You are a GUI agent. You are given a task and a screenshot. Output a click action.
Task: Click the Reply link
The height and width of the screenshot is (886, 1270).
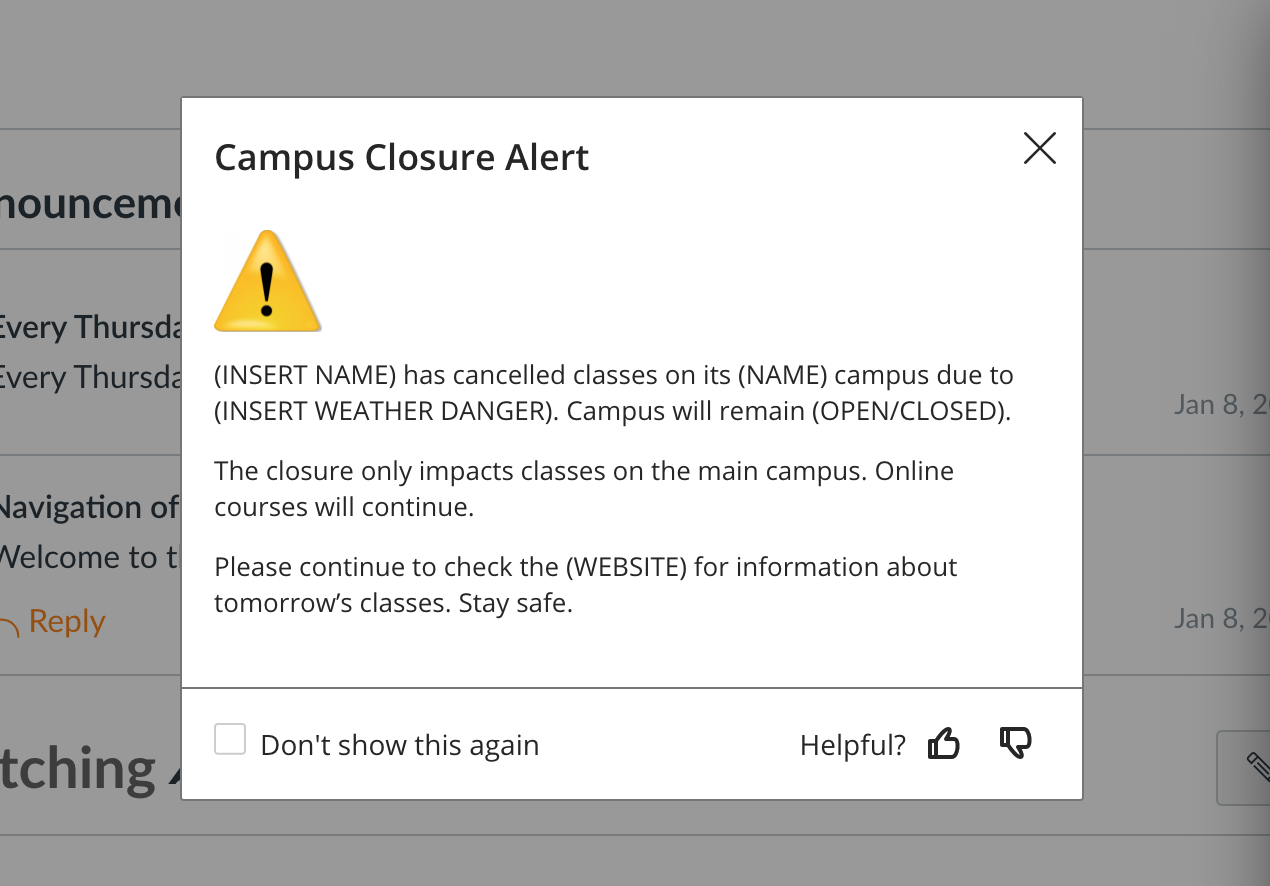(x=67, y=621)
